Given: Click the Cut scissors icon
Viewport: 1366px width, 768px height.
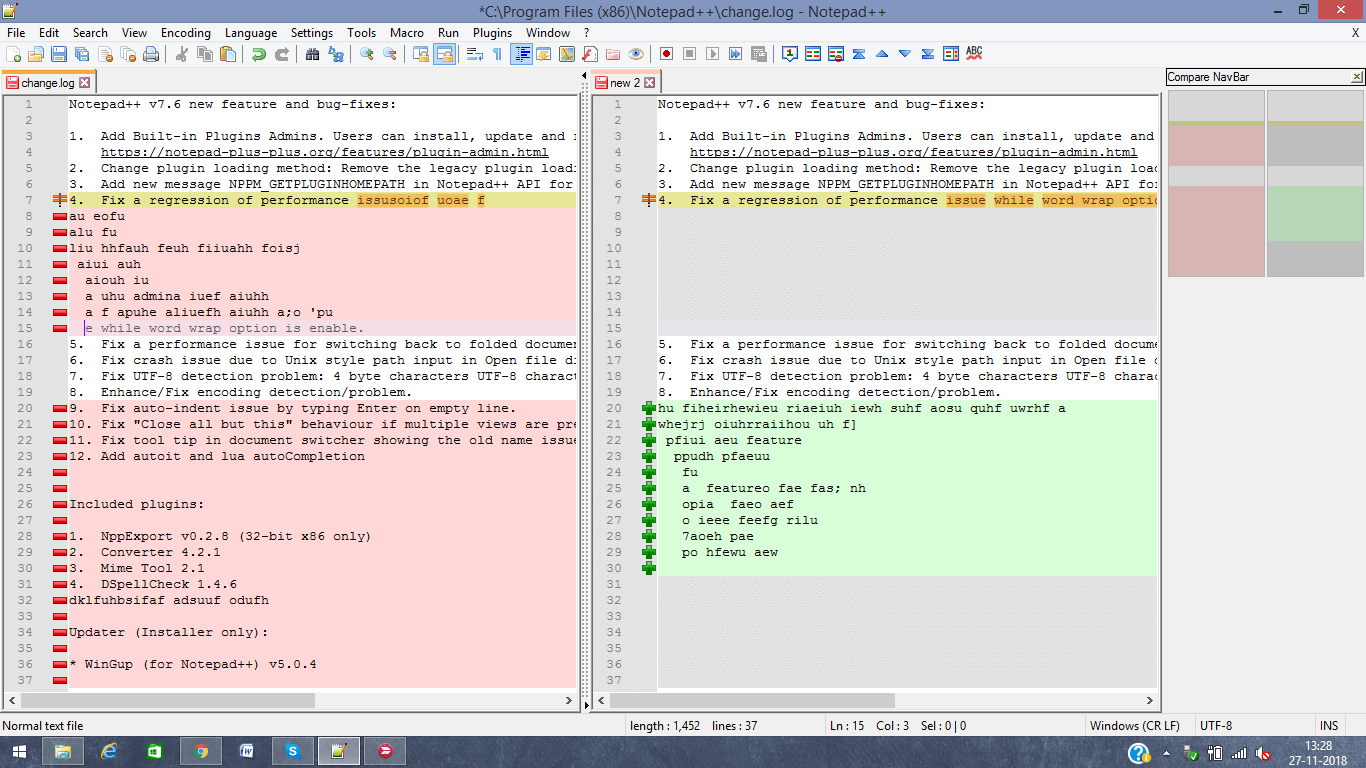Looking at the screenshot, I should 182,54.
